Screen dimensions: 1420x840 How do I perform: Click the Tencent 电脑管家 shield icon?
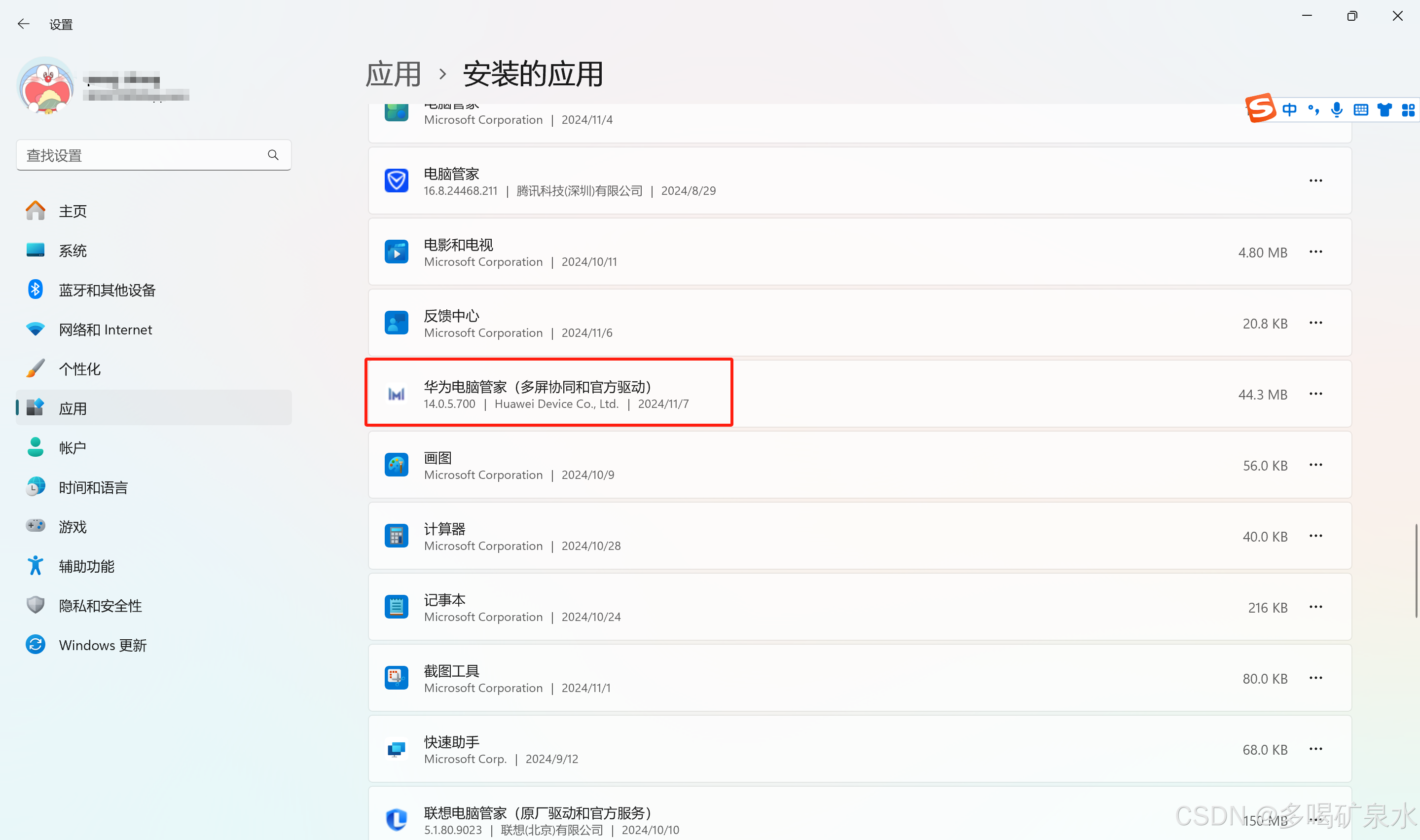point(396,181)
